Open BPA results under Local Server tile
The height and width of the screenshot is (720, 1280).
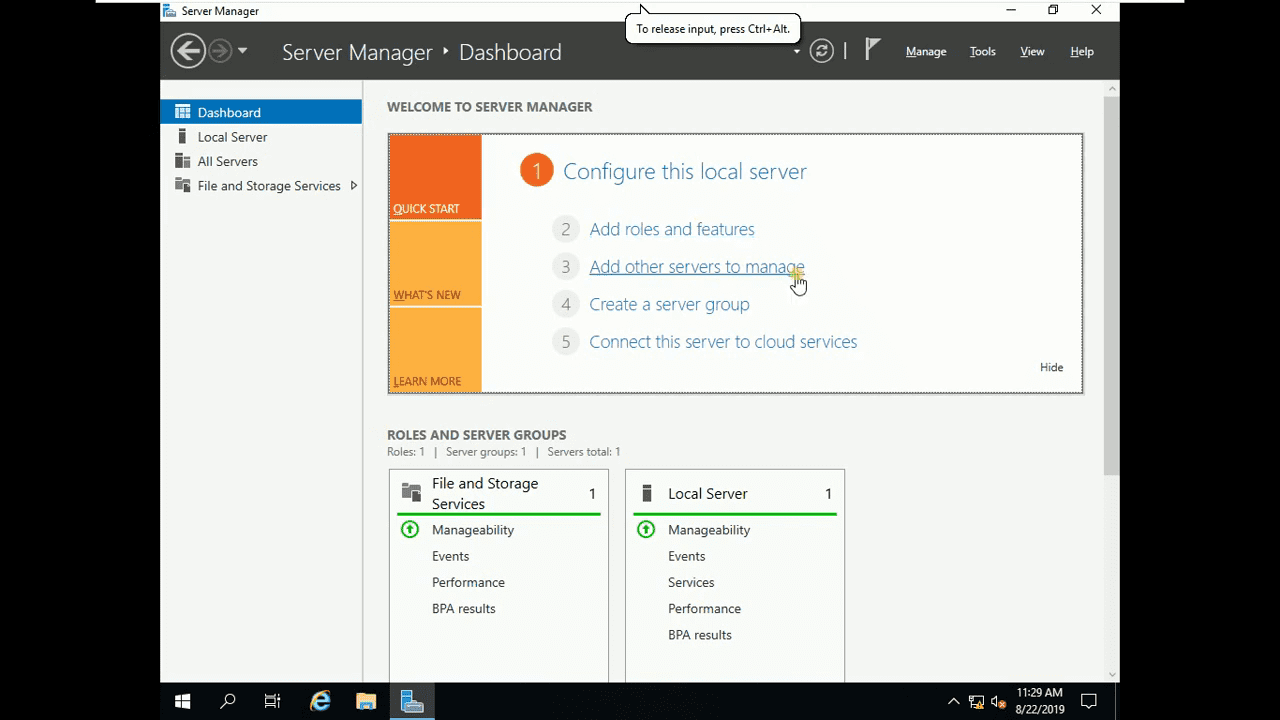(699, 634)
